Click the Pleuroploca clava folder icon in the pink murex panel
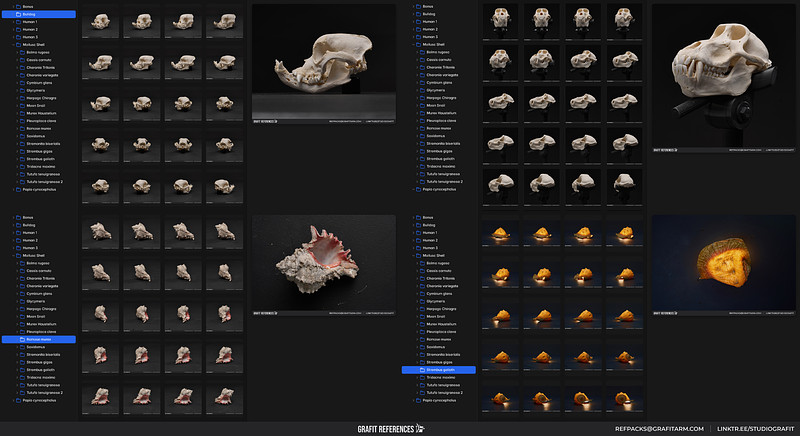The image size is (800, 436). (x=22, y=332)
